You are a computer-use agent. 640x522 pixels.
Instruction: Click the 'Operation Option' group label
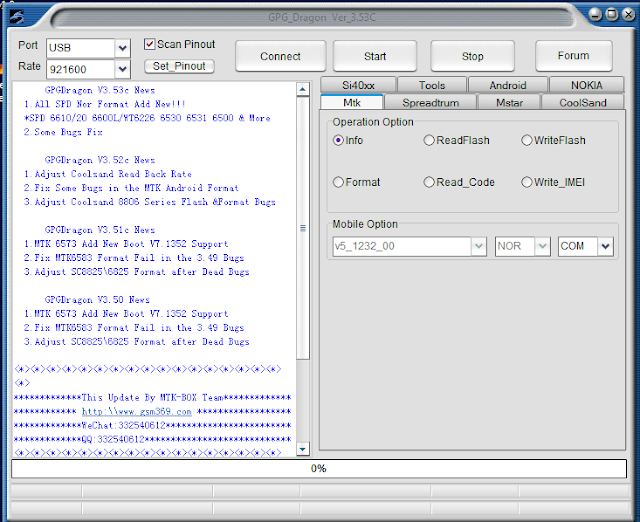click(x=373, y=122)
